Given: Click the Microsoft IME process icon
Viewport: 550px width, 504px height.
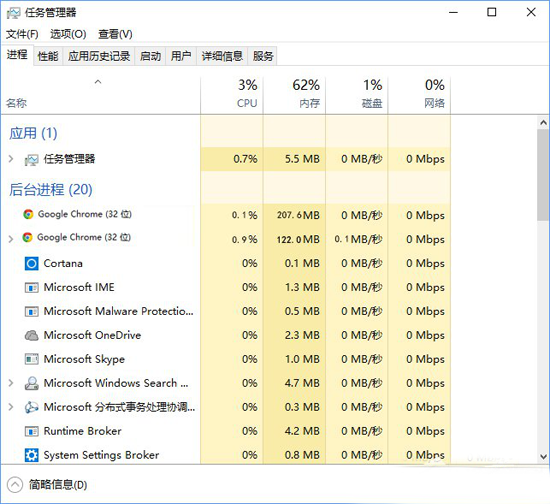Looking at the screenshot, I should (x=32, y=288).
